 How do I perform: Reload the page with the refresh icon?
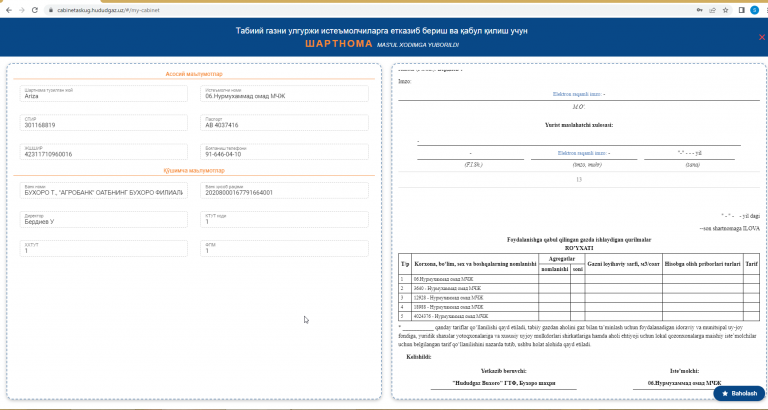coord(35,10)
